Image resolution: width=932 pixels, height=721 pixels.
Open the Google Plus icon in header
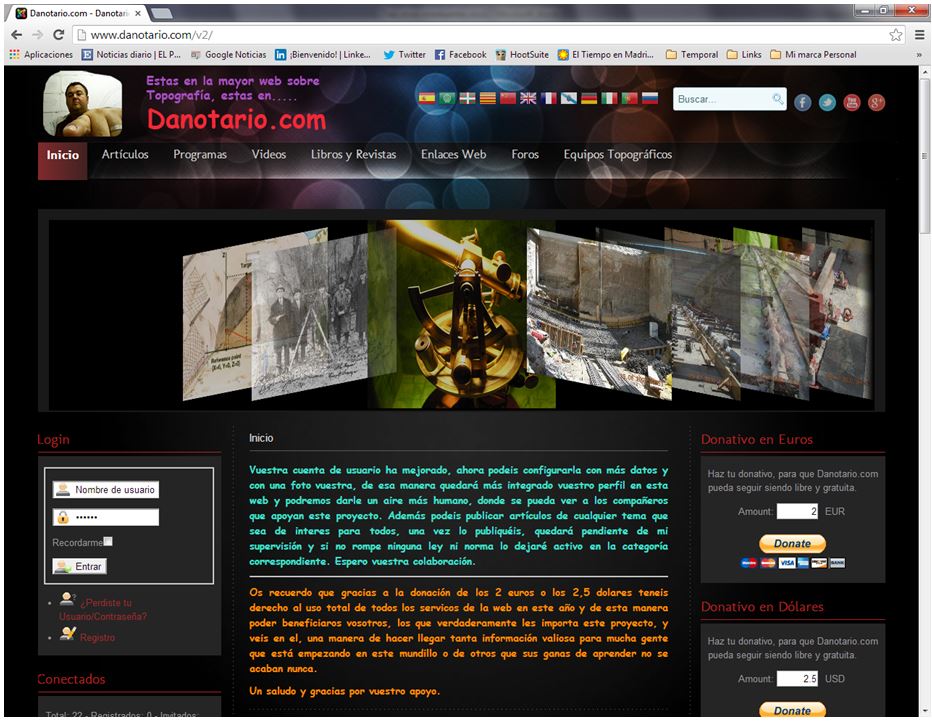click(876, 102)
